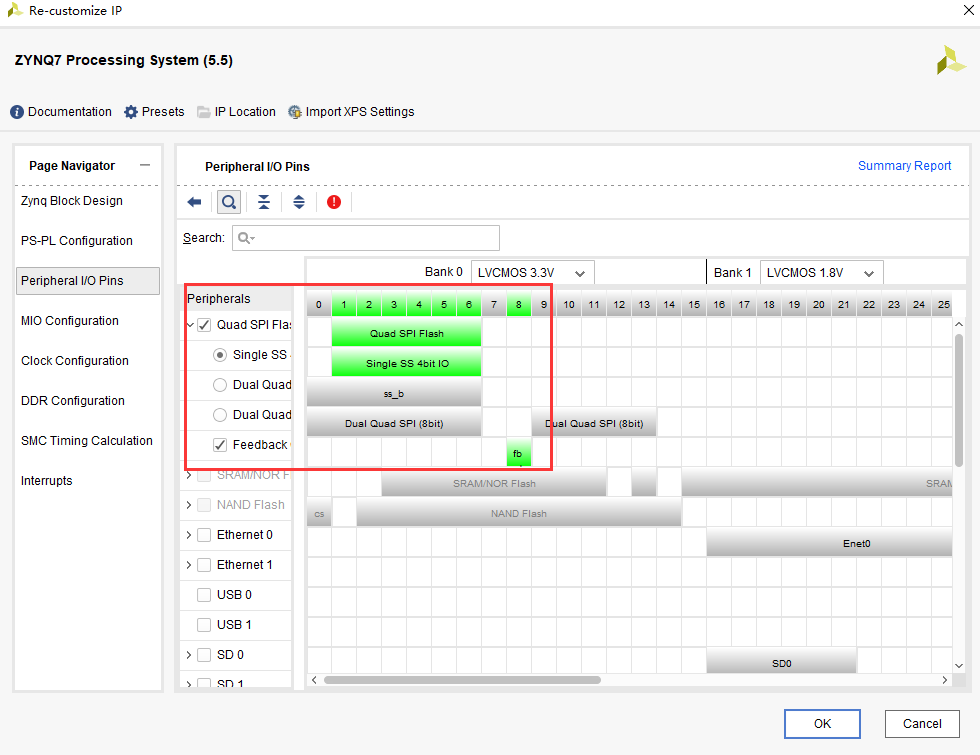Click inside the Search input field
Screen dimensions: 980x755
(366, 238)
